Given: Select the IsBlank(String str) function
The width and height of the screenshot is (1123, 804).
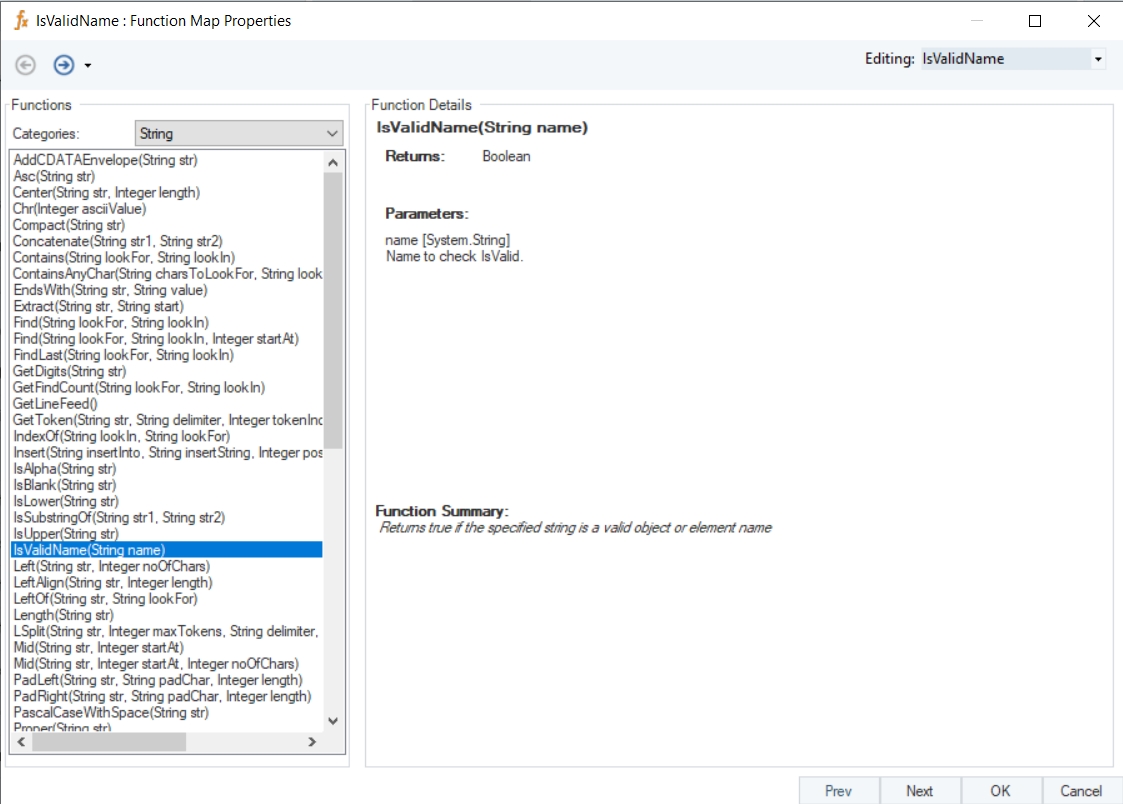Looking at the screenshot, I should coord(64,485).
